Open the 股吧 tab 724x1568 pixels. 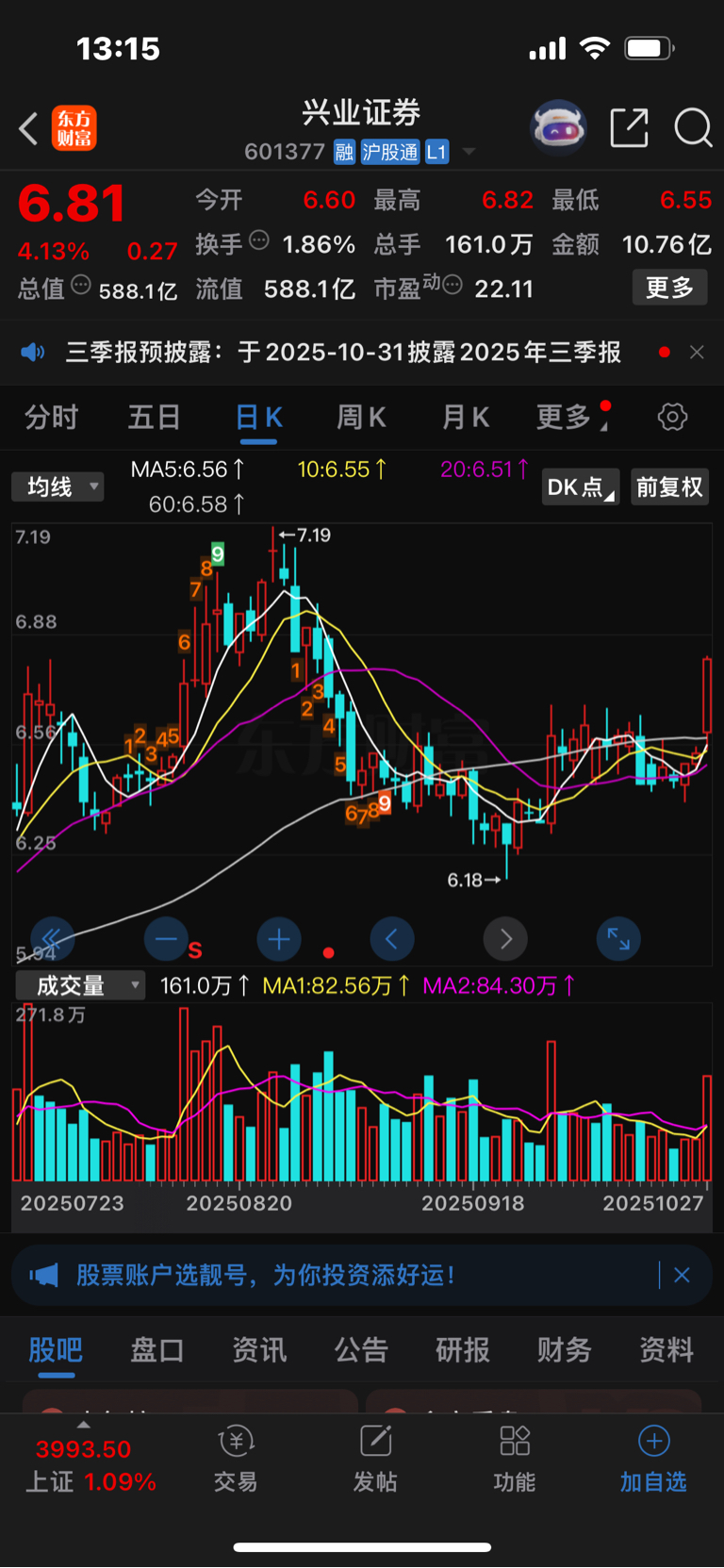pos(56,1350)
